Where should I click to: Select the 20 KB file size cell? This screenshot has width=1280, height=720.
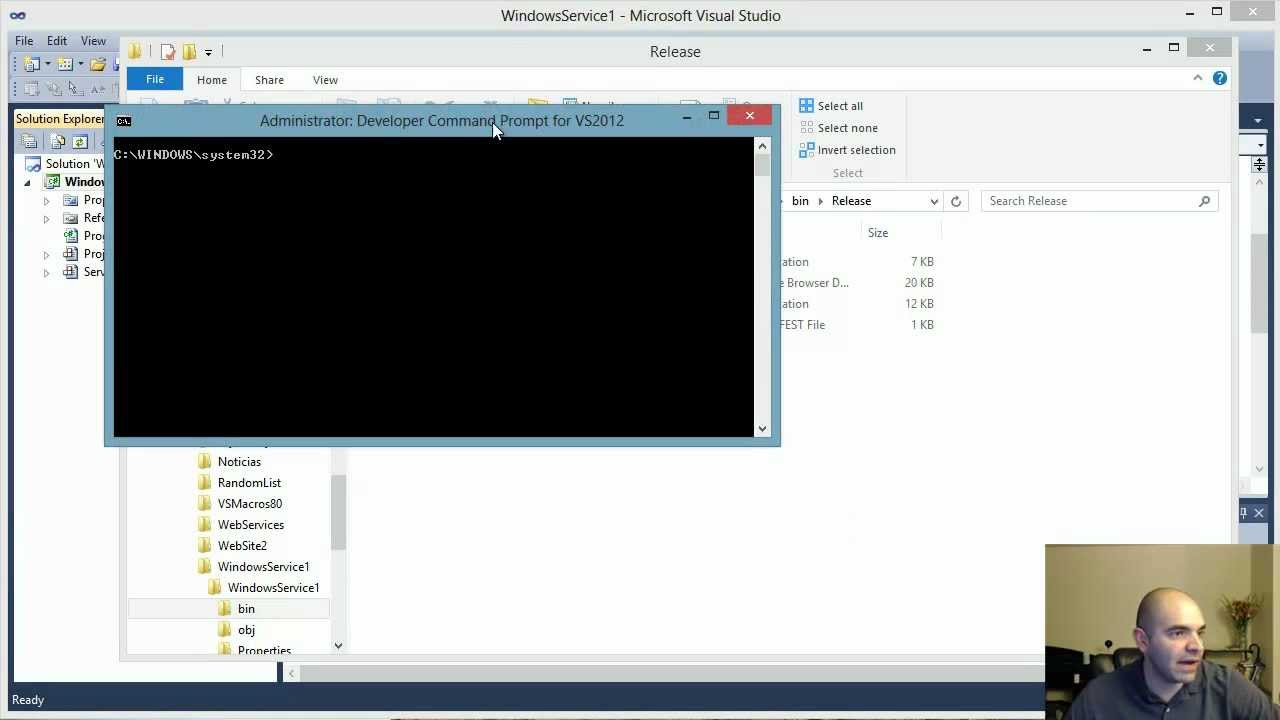919,283
